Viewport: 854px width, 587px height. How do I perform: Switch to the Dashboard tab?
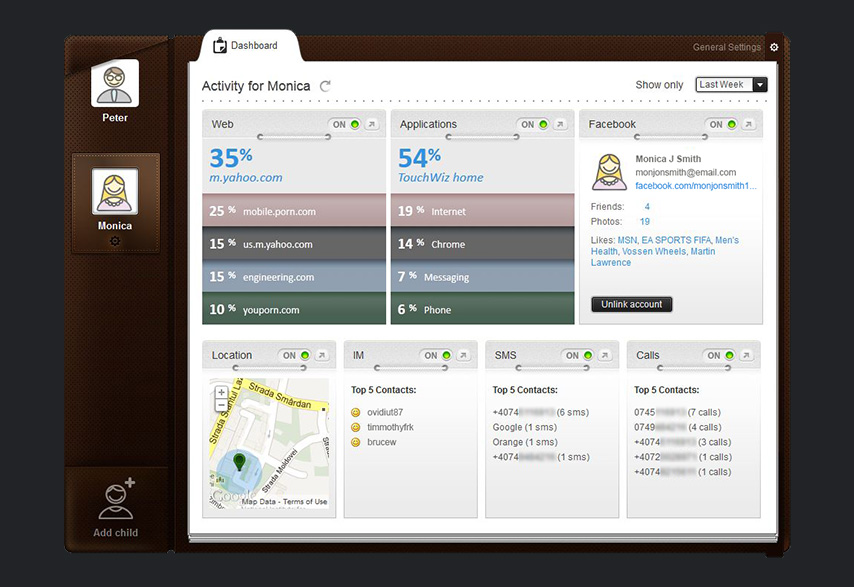click(249, 46)
